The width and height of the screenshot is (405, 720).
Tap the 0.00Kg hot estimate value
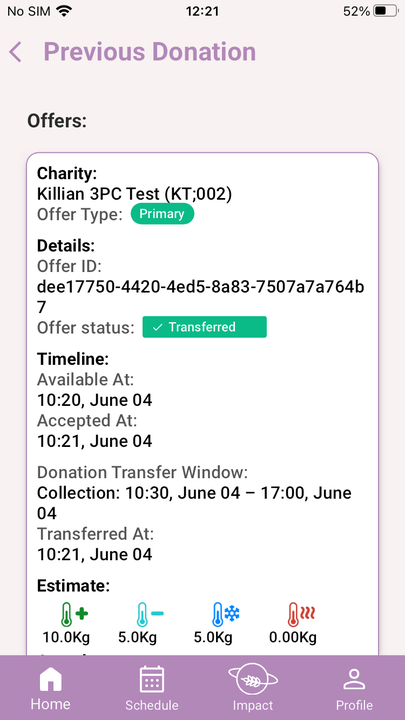pyautogui.click(x=292, y=637)
